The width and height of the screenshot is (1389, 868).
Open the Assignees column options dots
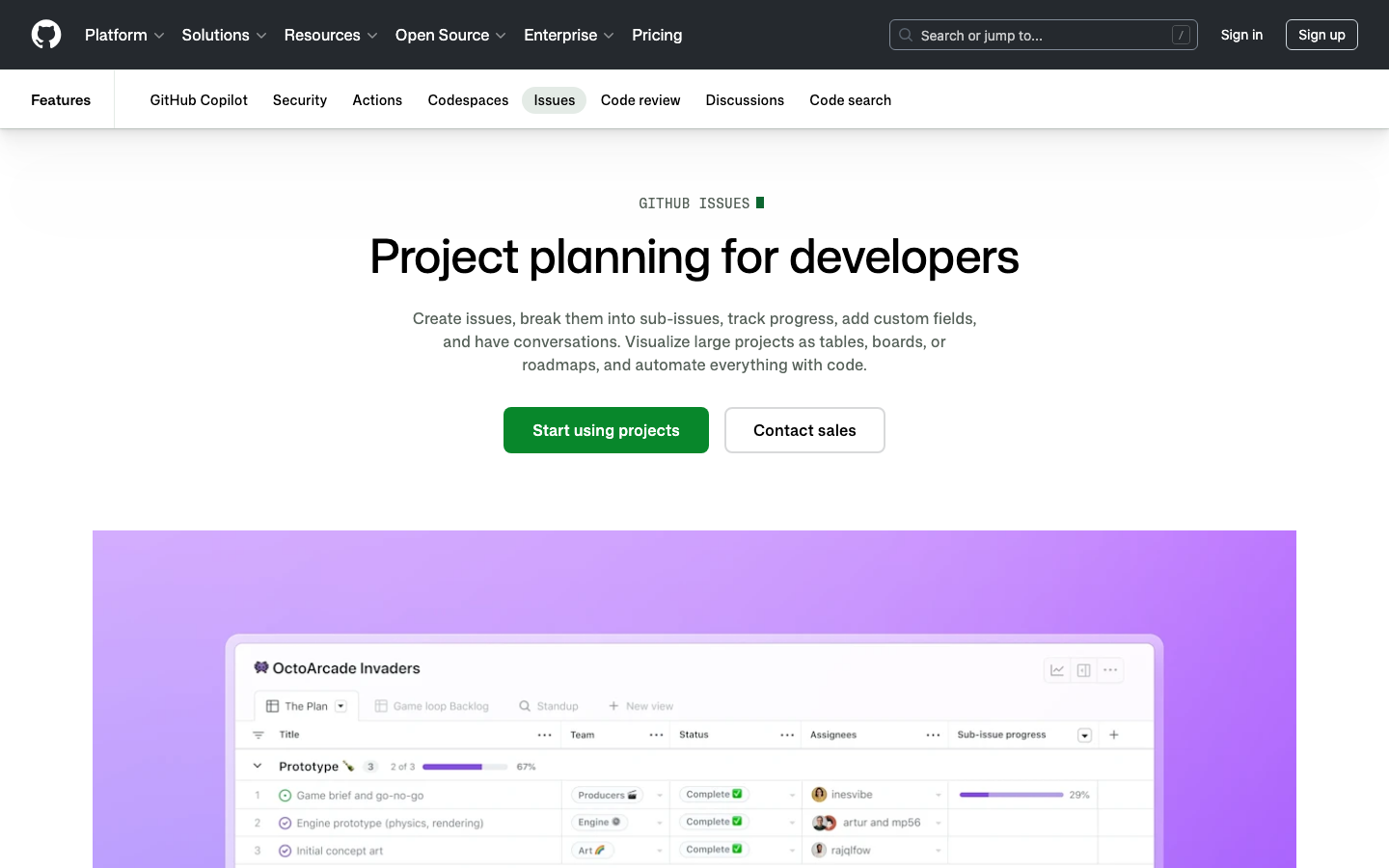[933, 735]
